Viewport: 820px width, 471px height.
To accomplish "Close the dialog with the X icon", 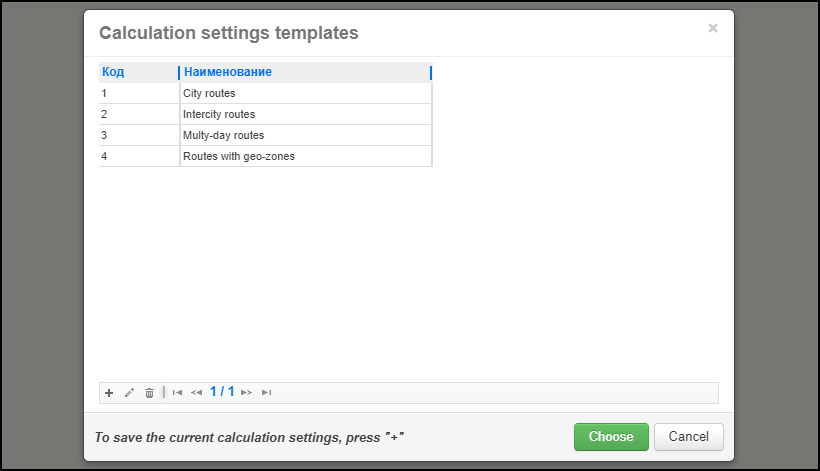I will click(x=713, y=29).
